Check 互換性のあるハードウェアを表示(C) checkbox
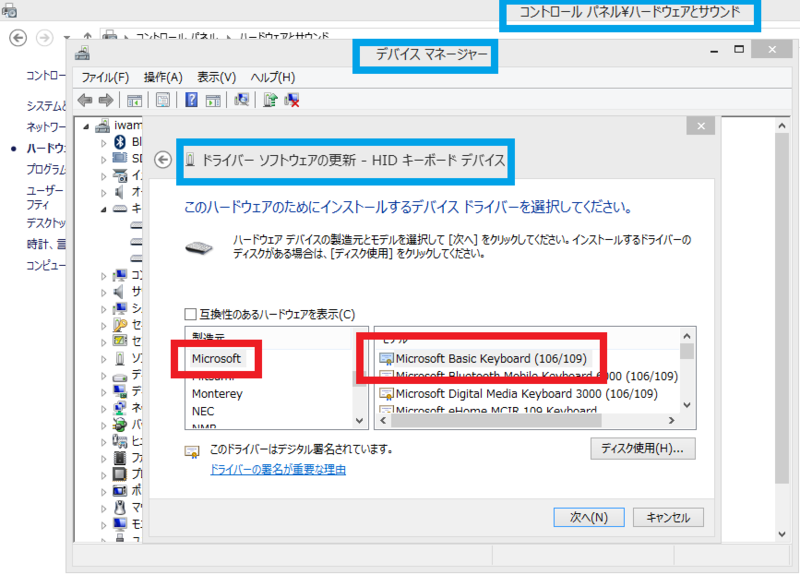Image resolution: width=800 pixels, height=575 pixels. click(x=190, y=314)
